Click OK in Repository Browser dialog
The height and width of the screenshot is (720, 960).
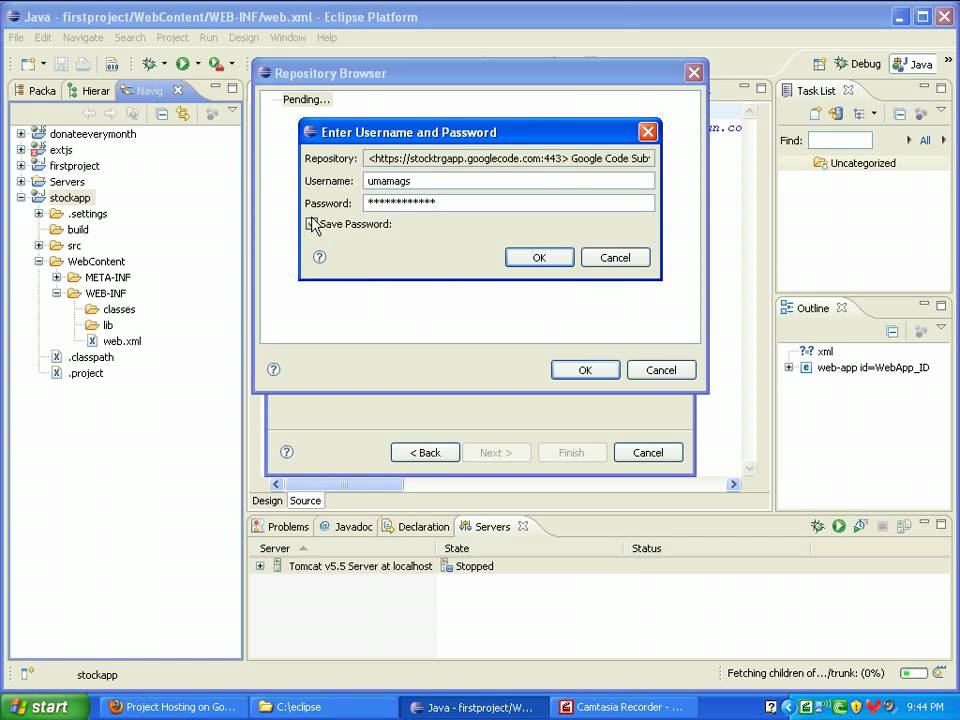585,370
